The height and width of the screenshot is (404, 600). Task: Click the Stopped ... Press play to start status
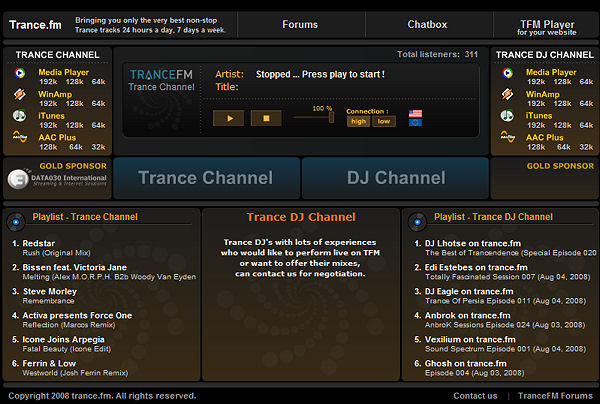tap(320, 74)
